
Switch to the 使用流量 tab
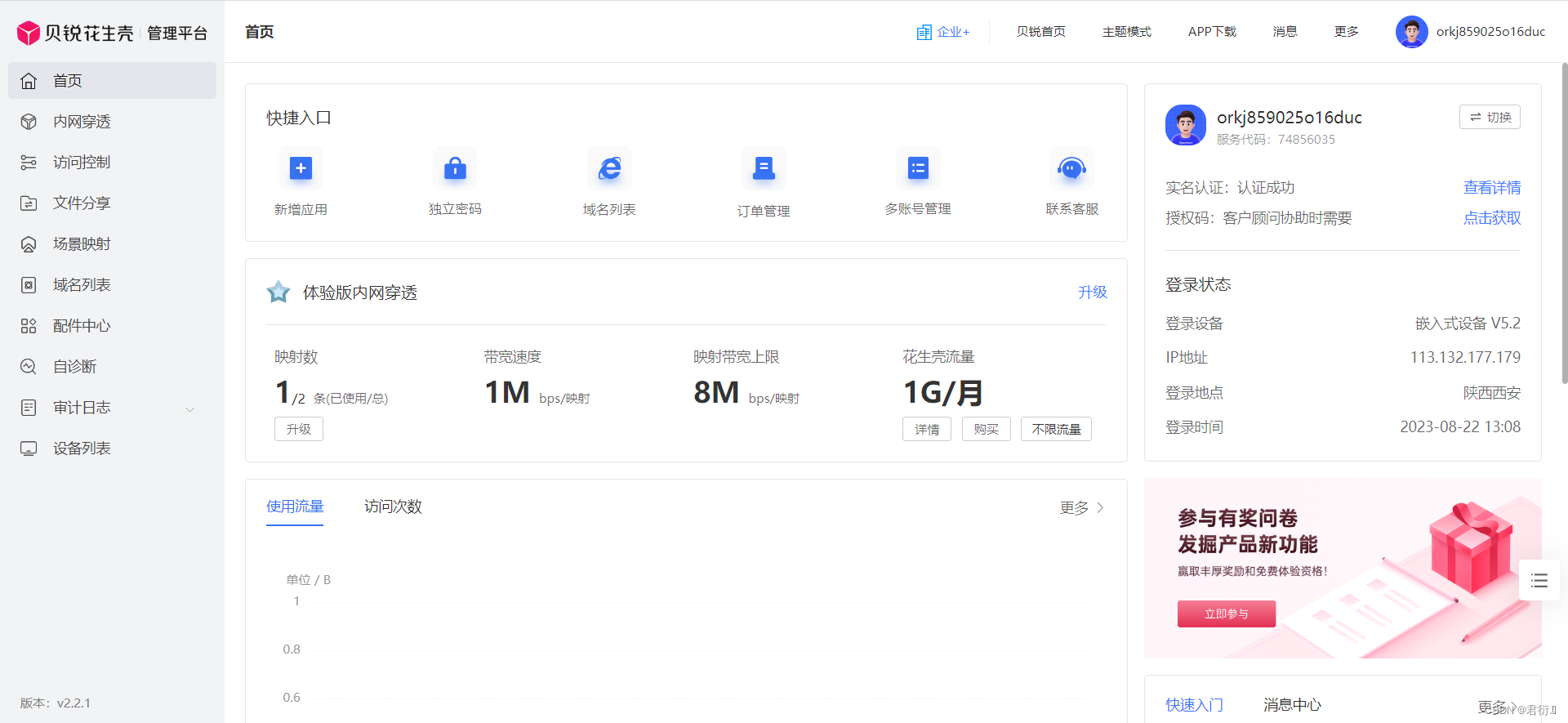click(295, 507)
